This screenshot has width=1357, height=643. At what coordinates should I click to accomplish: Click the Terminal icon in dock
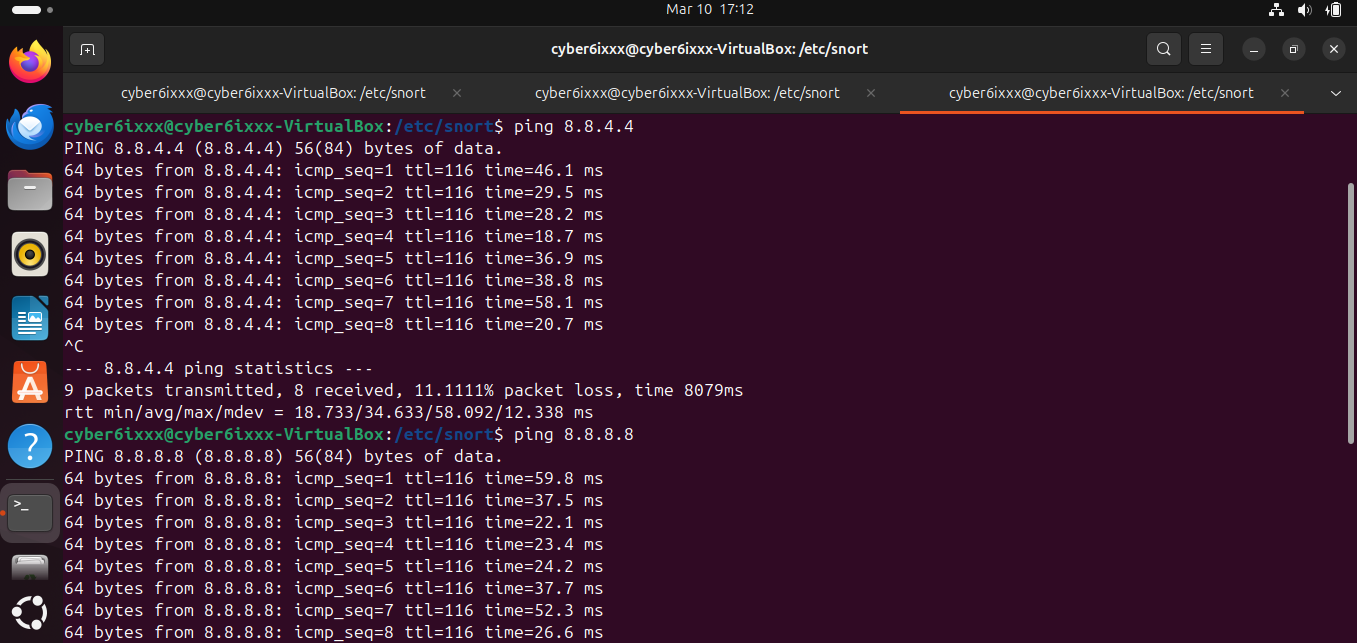click(30, 513)
